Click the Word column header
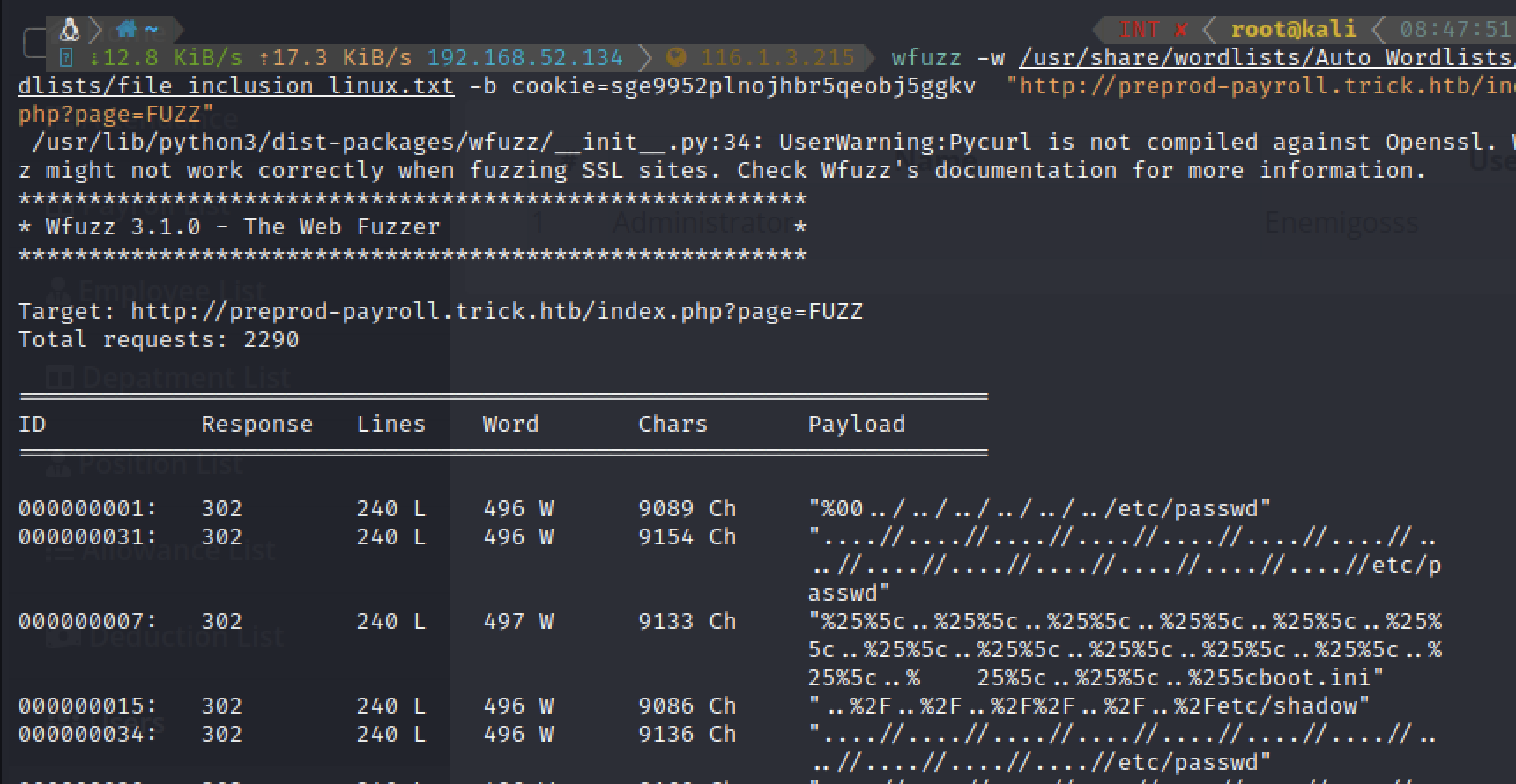This screenshot has width=1516, height=784. 510,425
